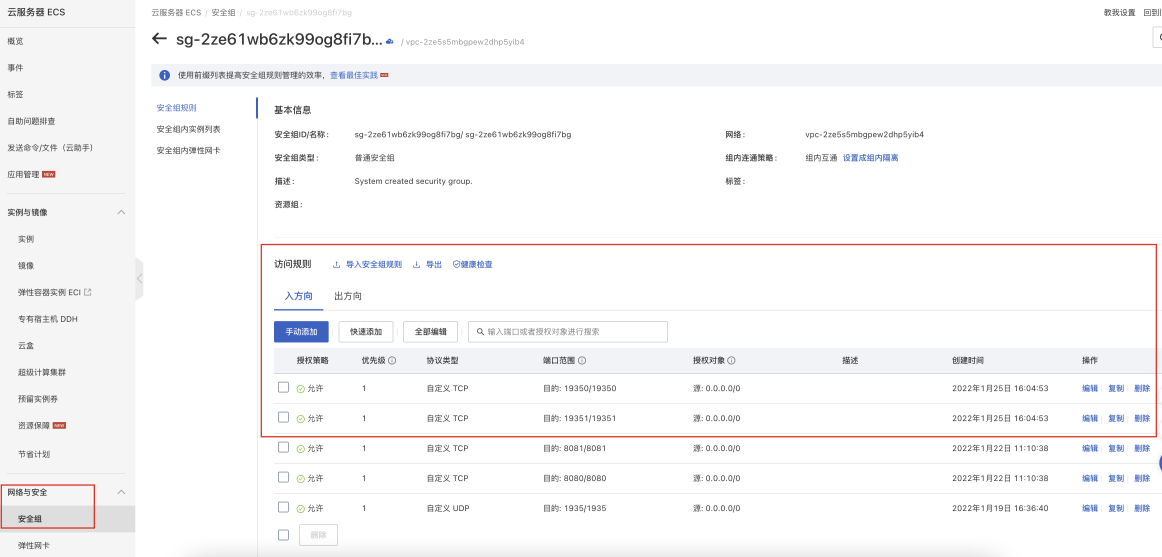The image size is (1162, 557).
Task: Select the checkbox for port 8080/8080 rule
Action: pyautogui.click(x=283, y=477)
